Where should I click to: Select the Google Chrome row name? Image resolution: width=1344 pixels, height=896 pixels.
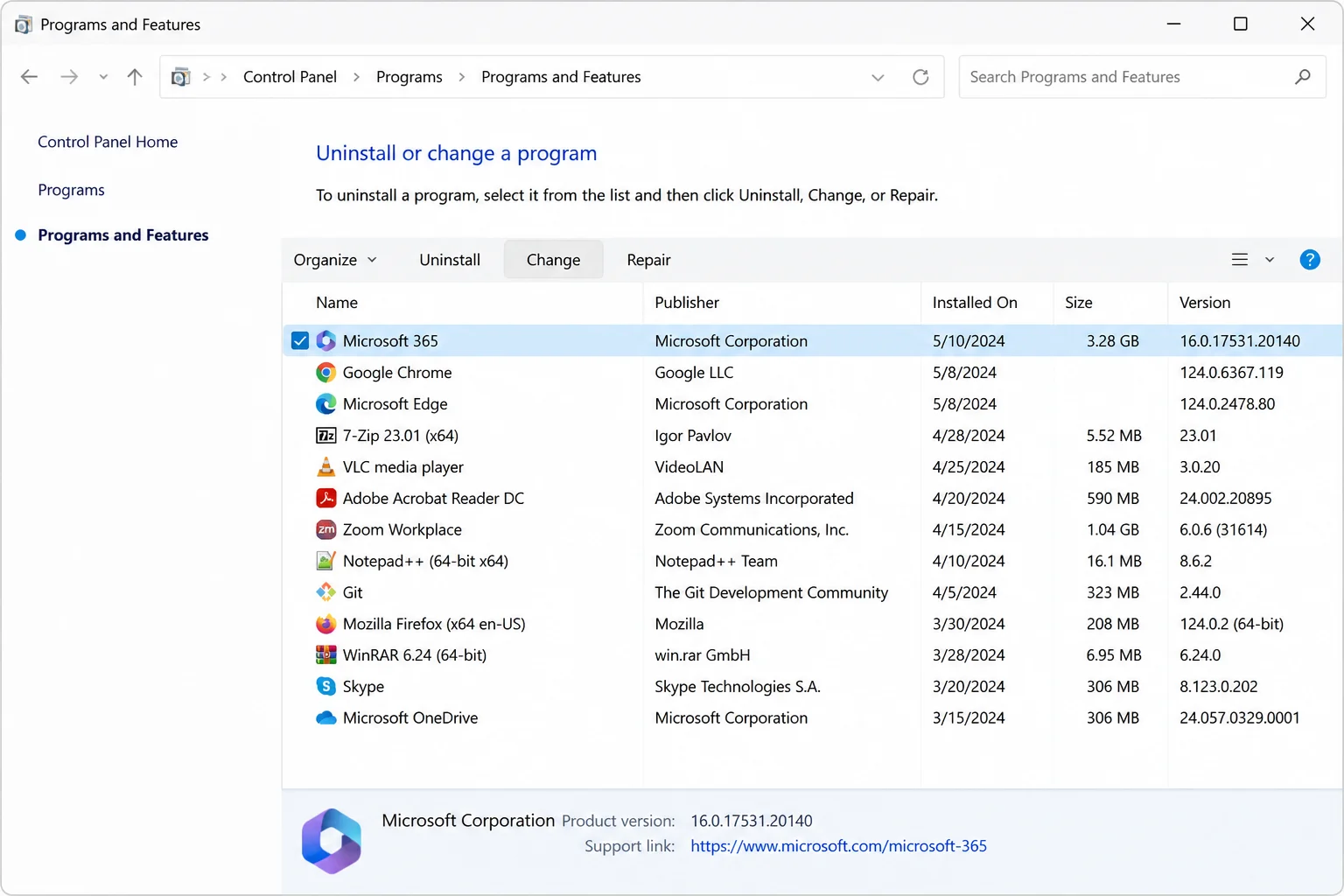point(397,373)
